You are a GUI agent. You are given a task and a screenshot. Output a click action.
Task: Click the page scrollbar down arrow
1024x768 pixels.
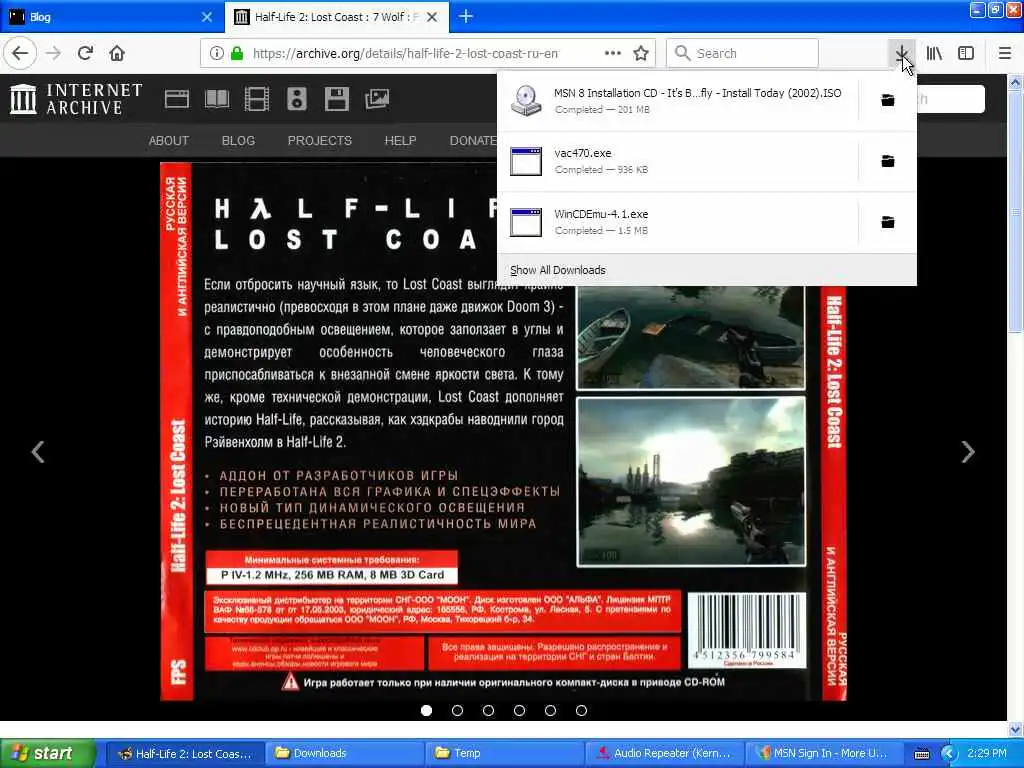coord(1016,728)
